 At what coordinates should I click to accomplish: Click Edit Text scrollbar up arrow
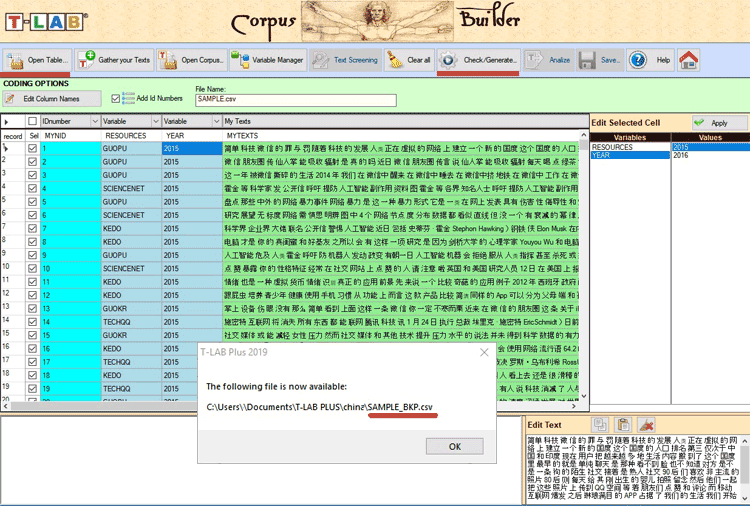pos(745,440)
